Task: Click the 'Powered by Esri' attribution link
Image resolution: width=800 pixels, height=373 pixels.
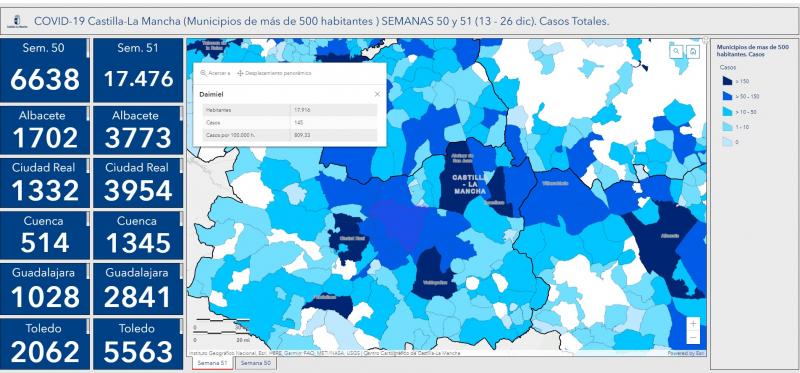Action: coord(686,353)
